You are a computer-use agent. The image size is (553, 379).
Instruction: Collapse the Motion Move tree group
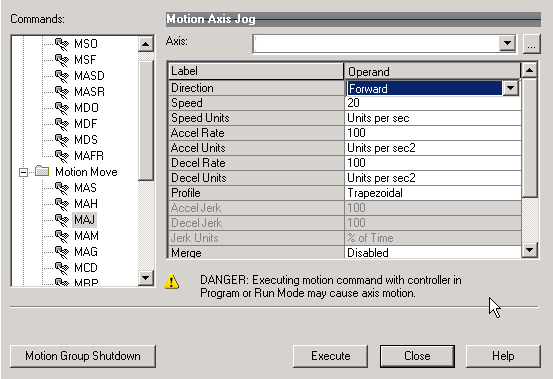(x=24, y=172)
